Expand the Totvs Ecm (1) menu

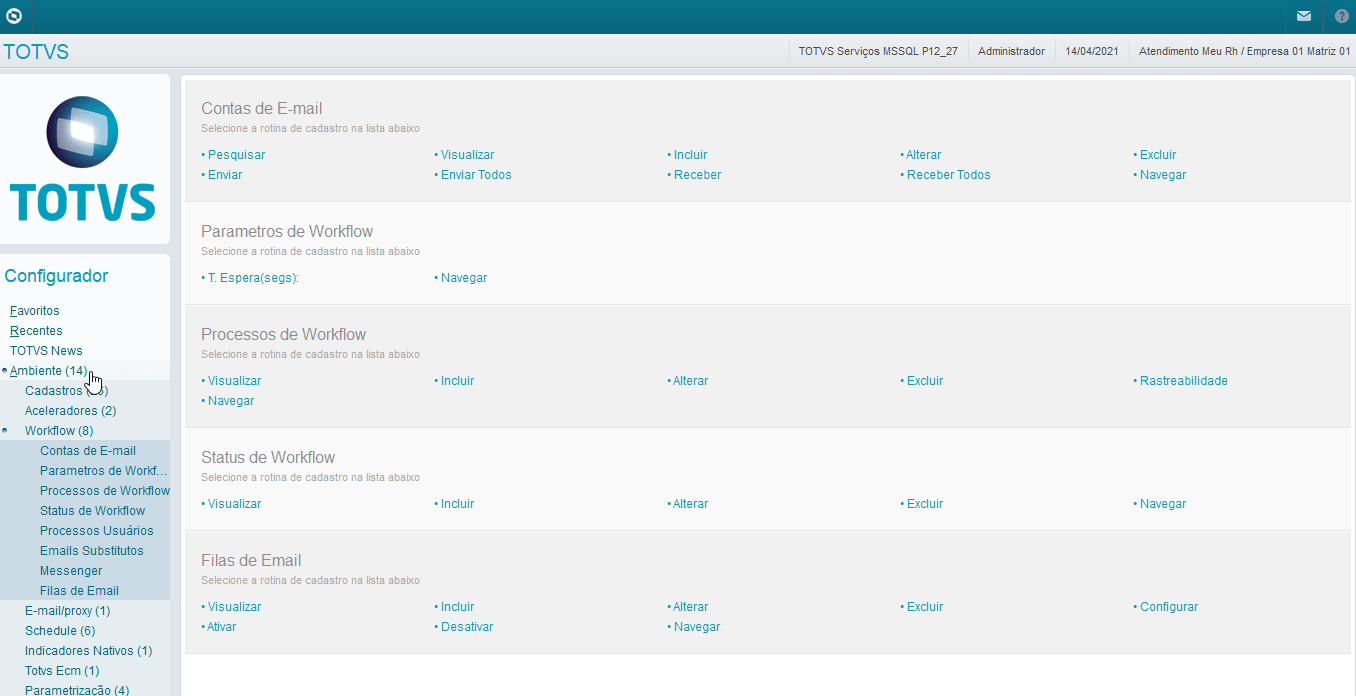tap(62, 671)
